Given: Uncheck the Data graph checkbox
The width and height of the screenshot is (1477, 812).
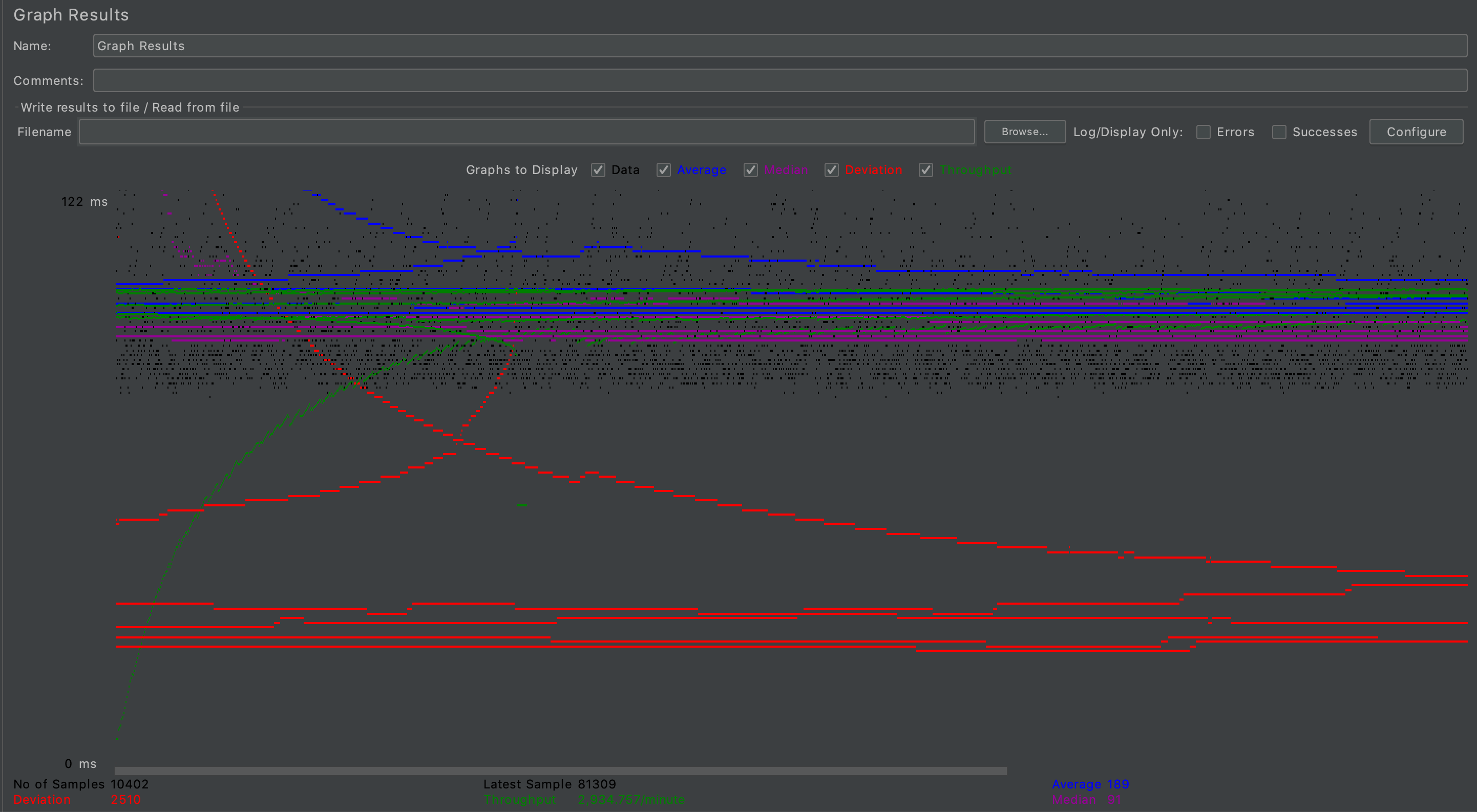Looking at the screenshot, I should point(598,170).
